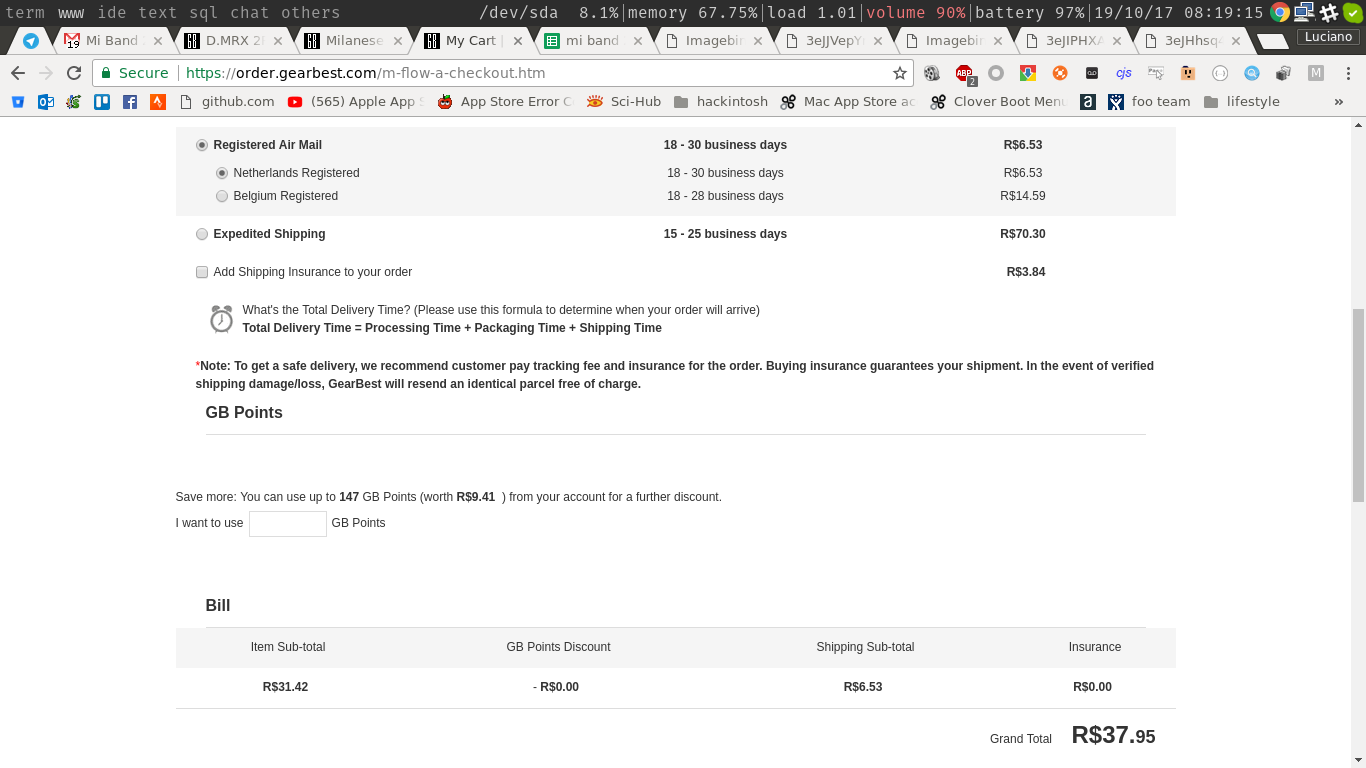Click the Telegram pinned tab icon
The image size is (1366, 768).
point(31,41)
